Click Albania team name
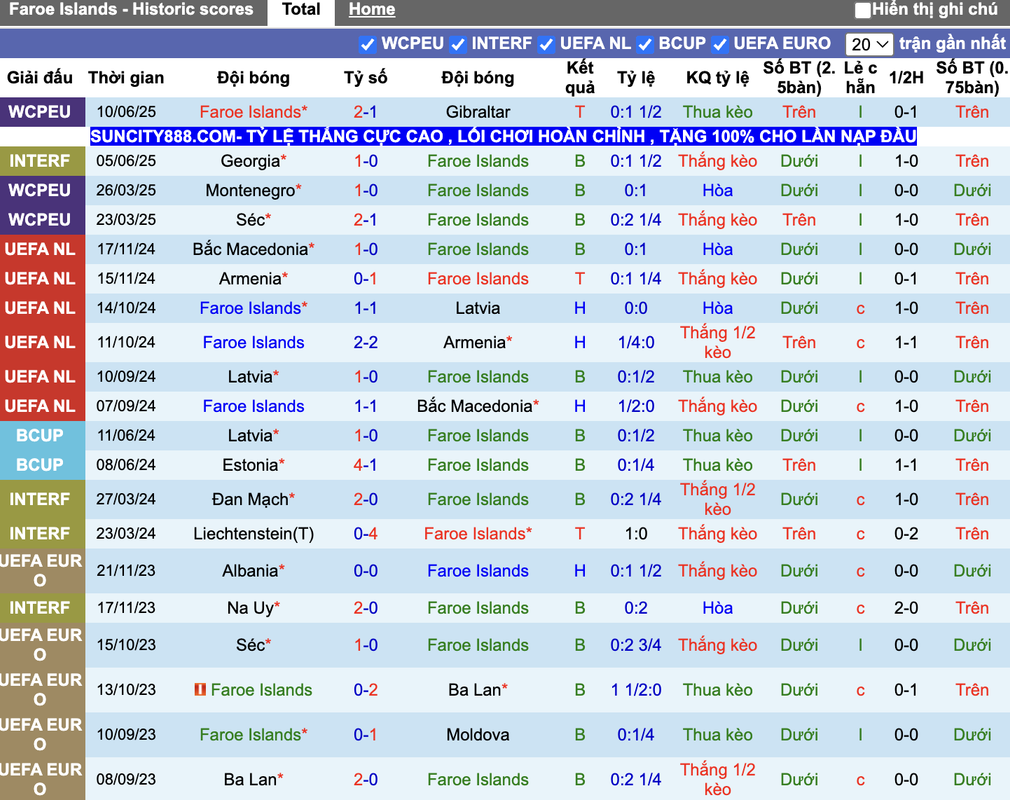The image size is (1010, 800). 253,571
